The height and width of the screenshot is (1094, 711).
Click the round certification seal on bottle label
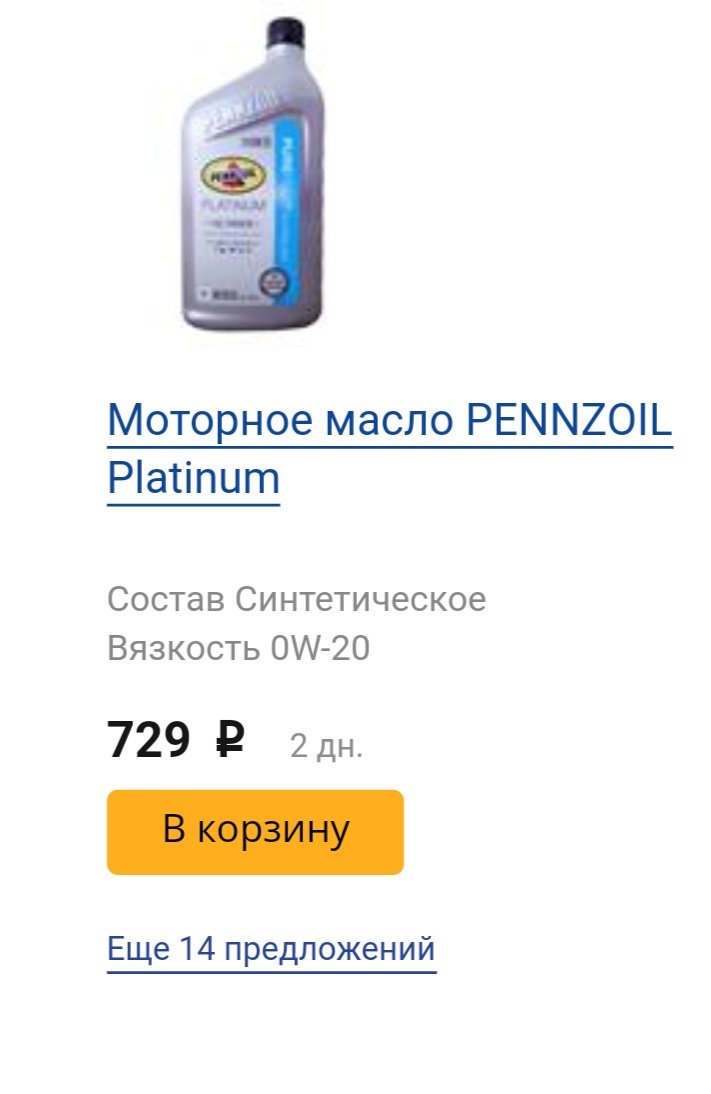click(269, 284)
